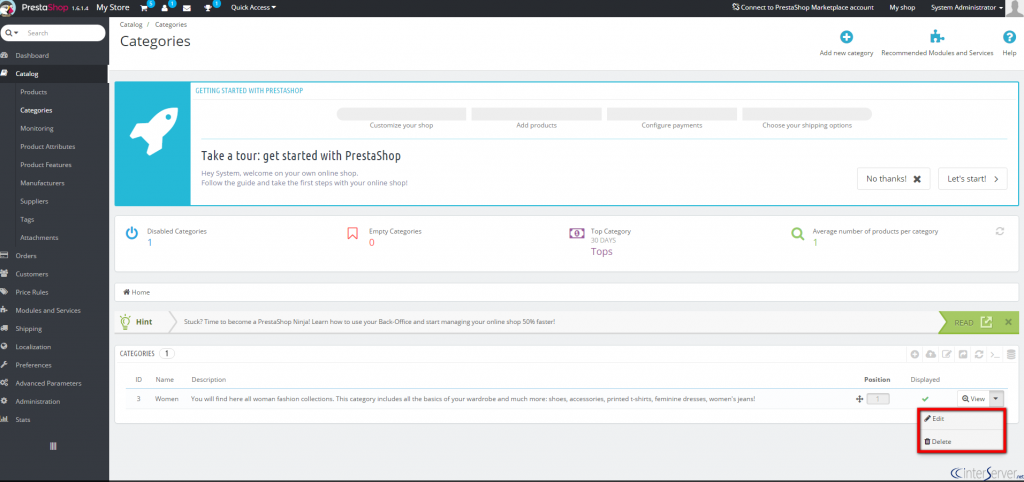Click the import cloud upload icon
The height and width of the screenshot is (482, 1024).
(x=931, y=354)
